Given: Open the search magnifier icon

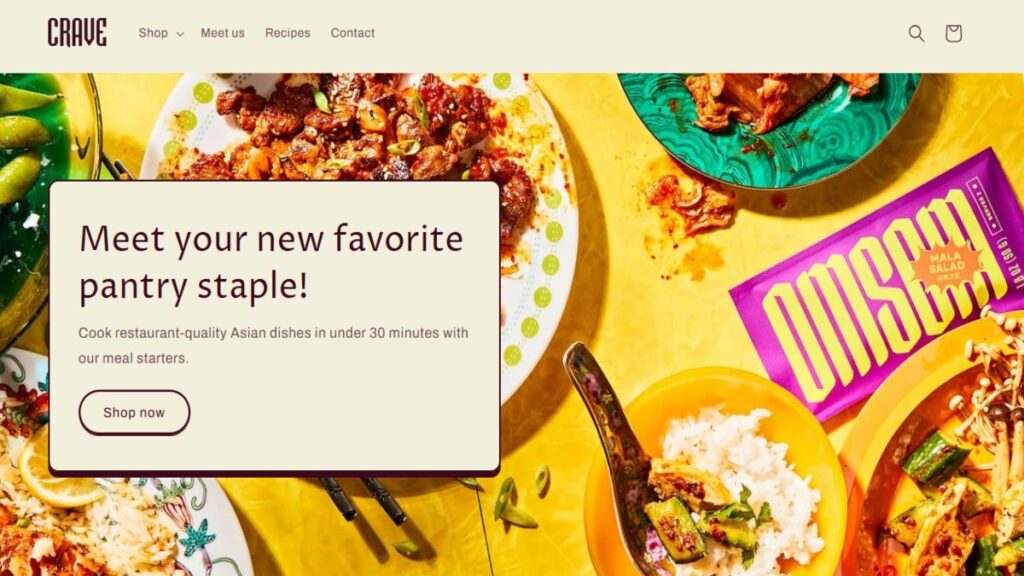Looking at the screenshot, I should (x=916, y=33).
